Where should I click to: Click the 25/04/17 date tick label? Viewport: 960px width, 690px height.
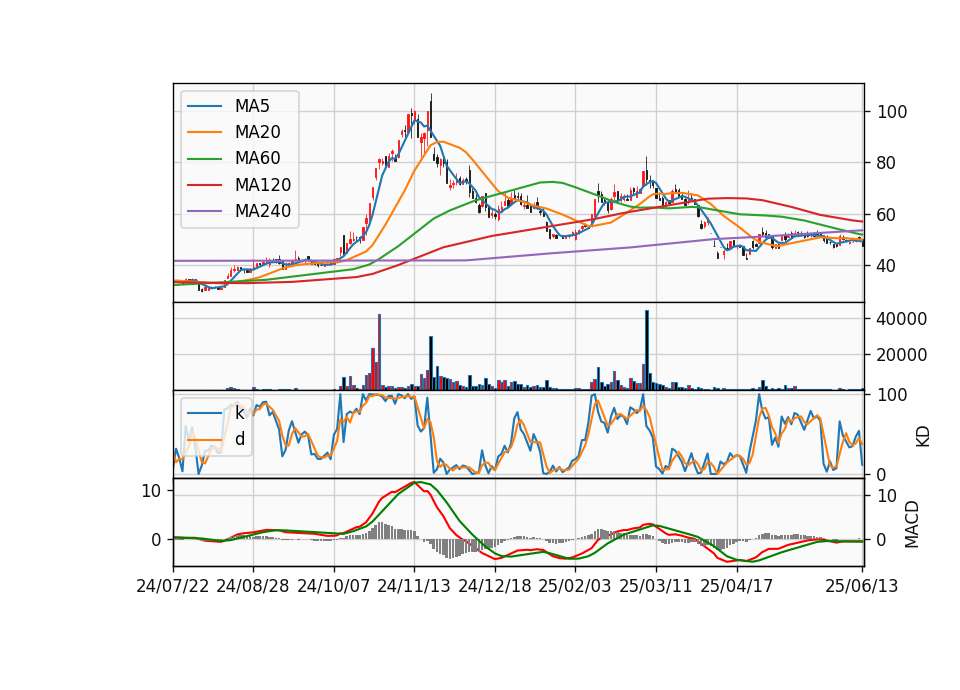737,587
